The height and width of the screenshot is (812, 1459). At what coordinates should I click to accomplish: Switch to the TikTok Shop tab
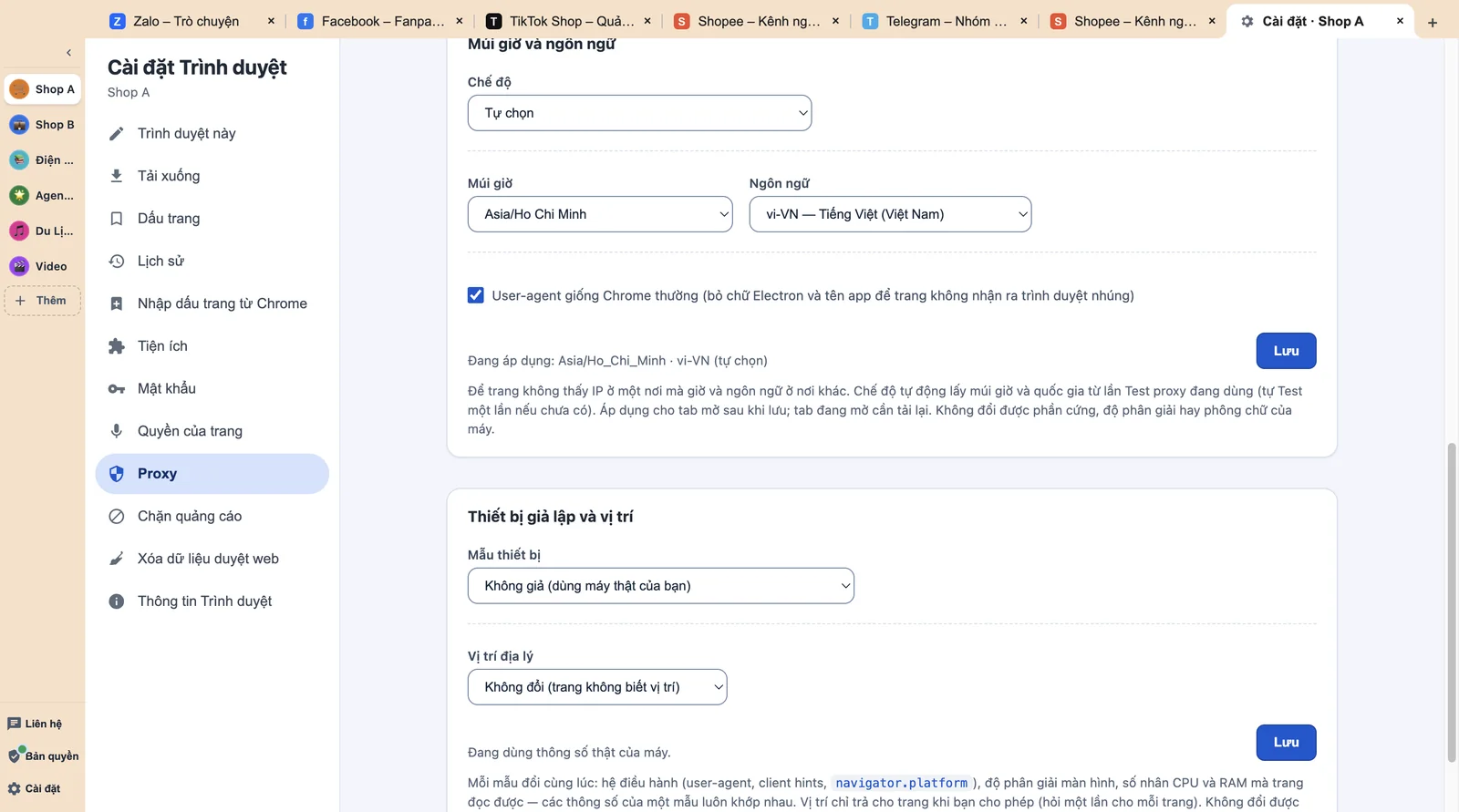(x=569, y=21)
